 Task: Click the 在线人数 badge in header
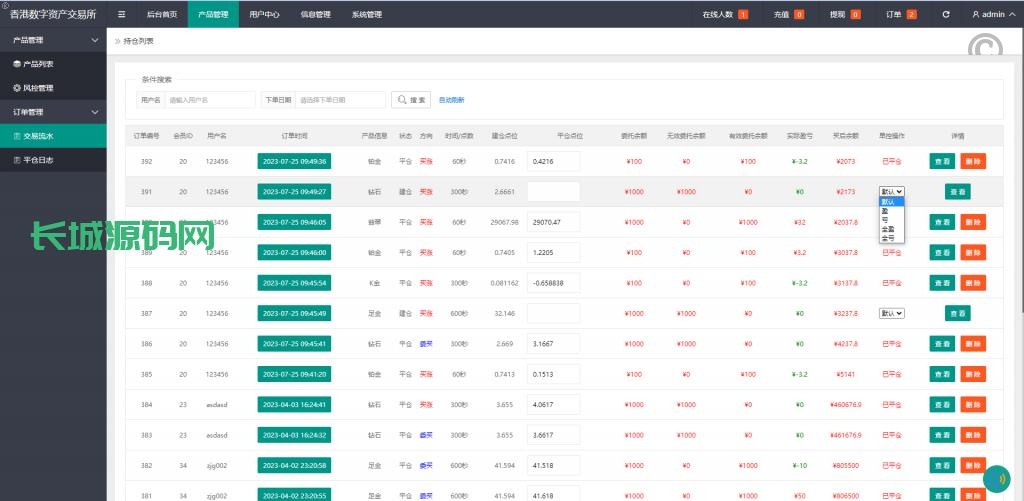(x=743, y=15)
